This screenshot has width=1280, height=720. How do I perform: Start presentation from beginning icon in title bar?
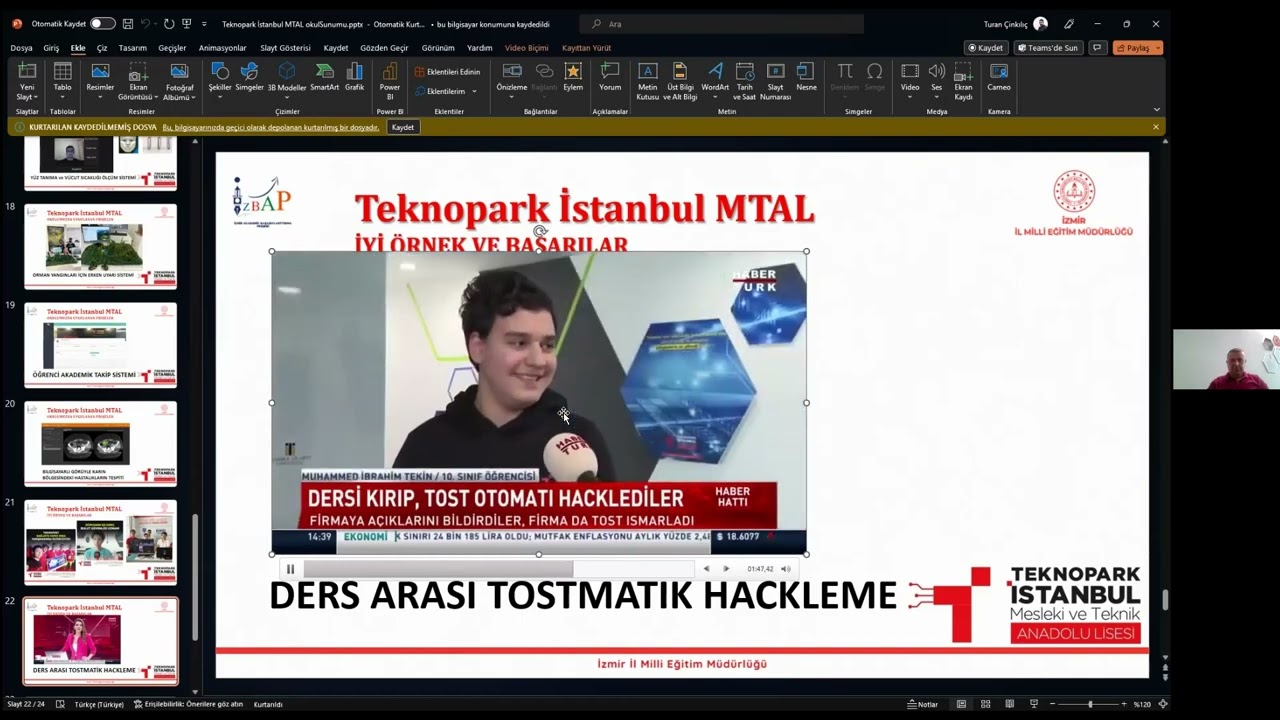click(186, 23)
